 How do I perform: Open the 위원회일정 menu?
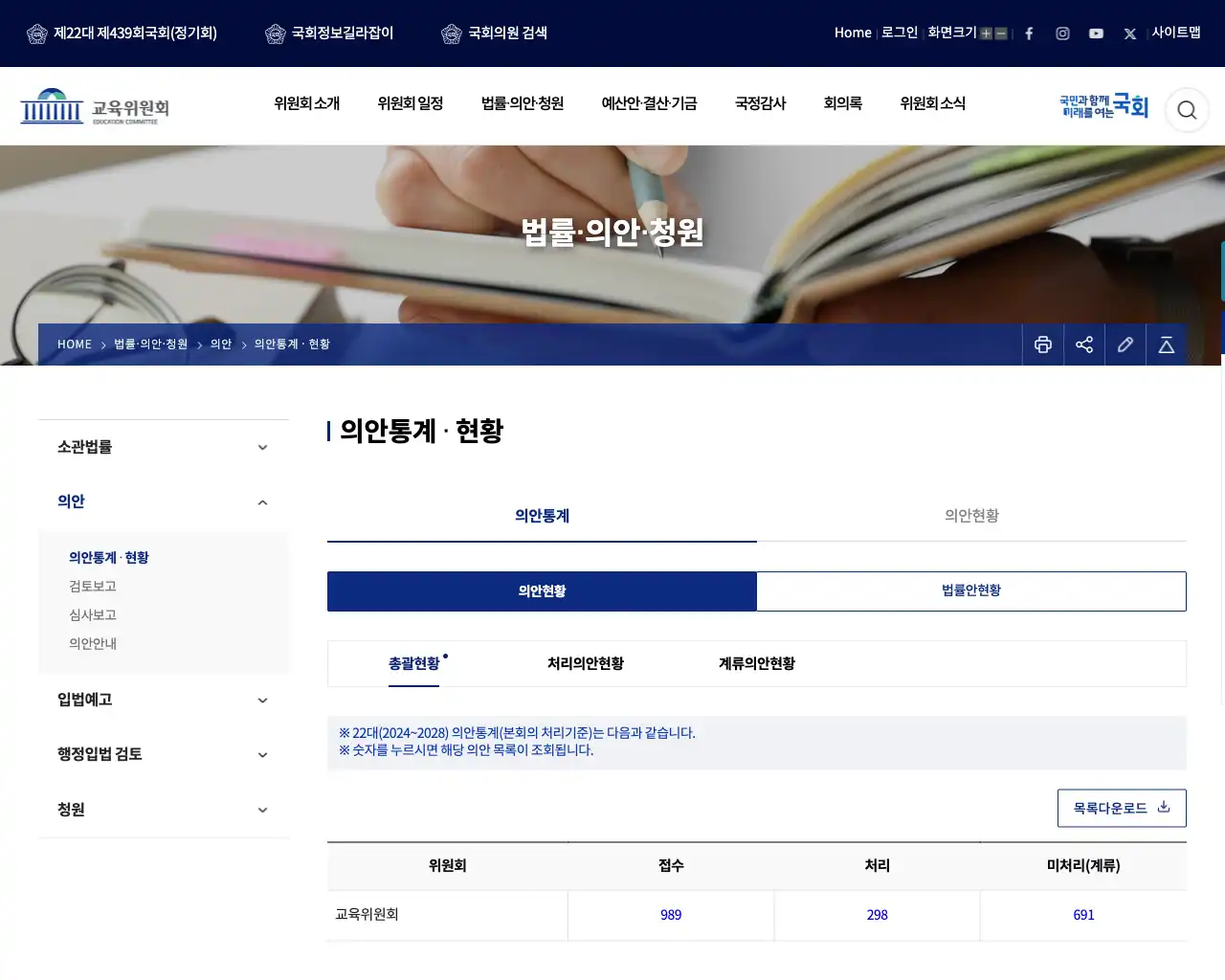[x=411, y=103]
